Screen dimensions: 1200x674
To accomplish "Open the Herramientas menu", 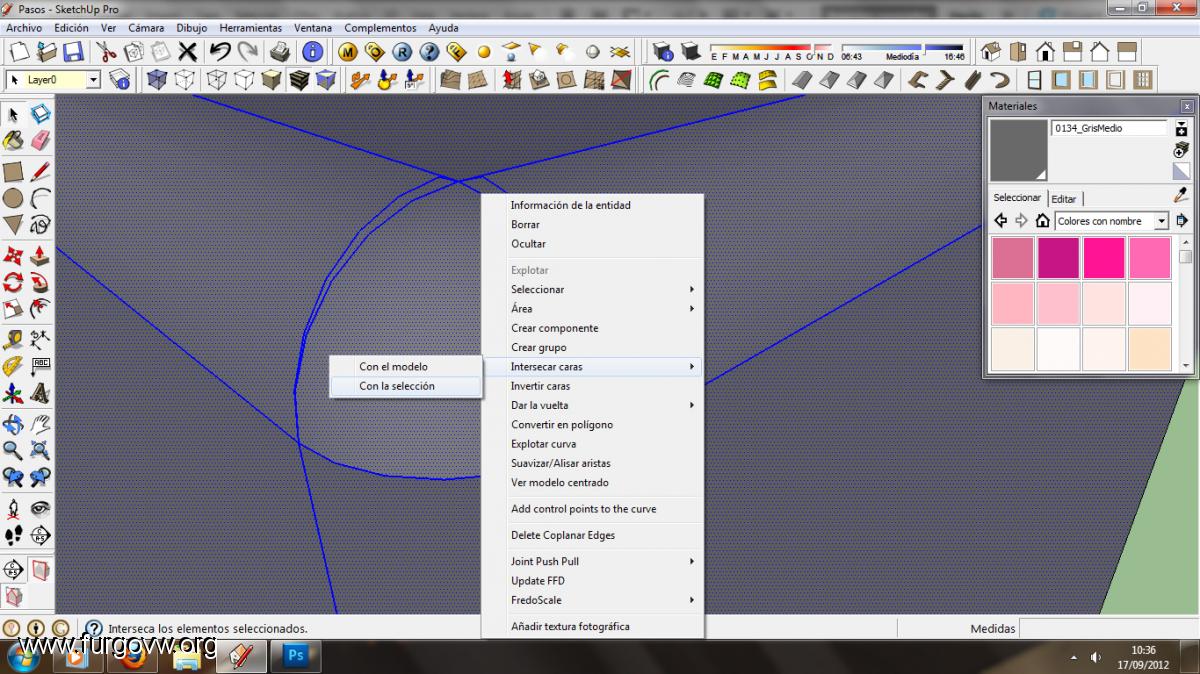I will coord(251,28).
